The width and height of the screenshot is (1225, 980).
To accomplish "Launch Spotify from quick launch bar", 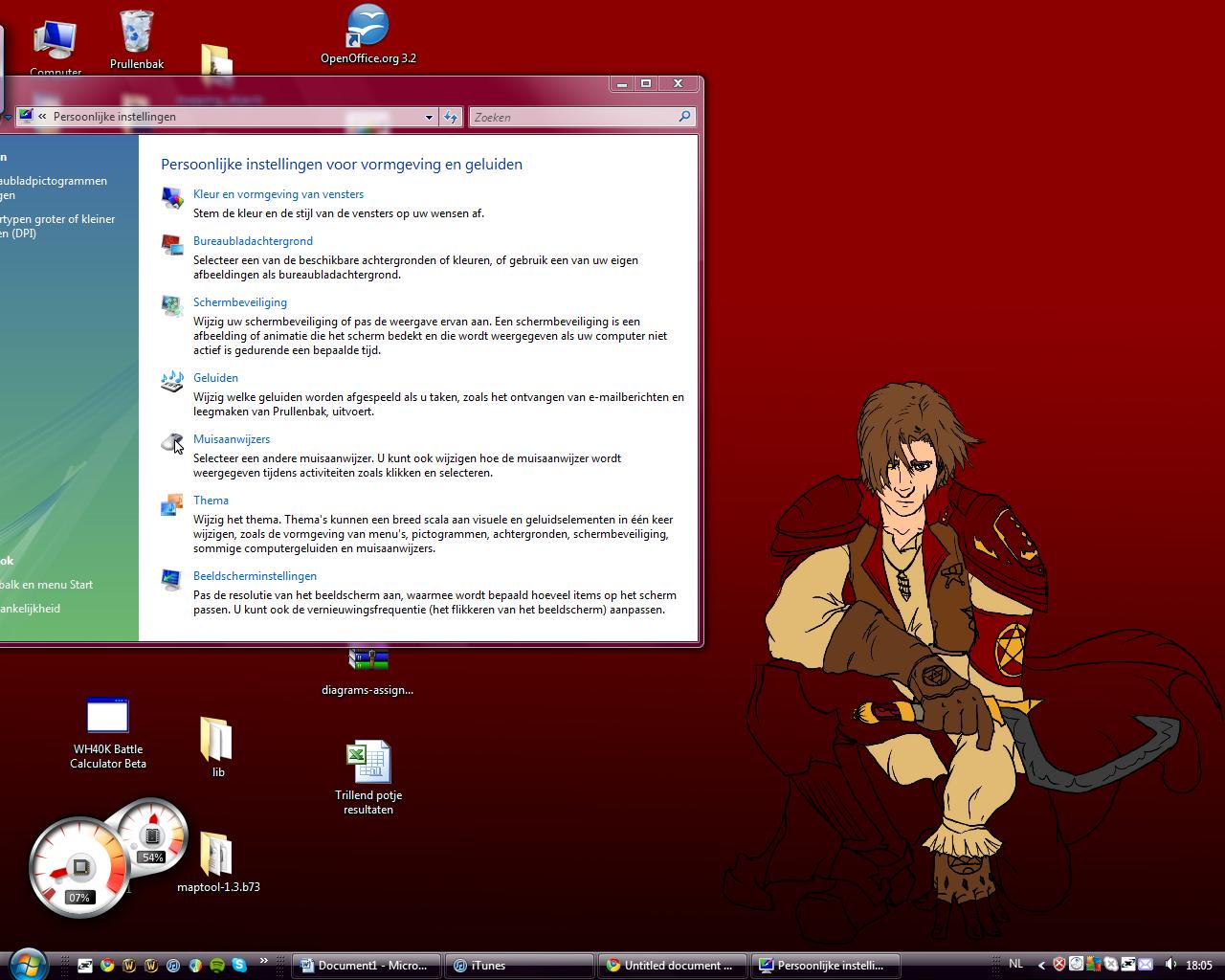I will (x=217, y=966).
